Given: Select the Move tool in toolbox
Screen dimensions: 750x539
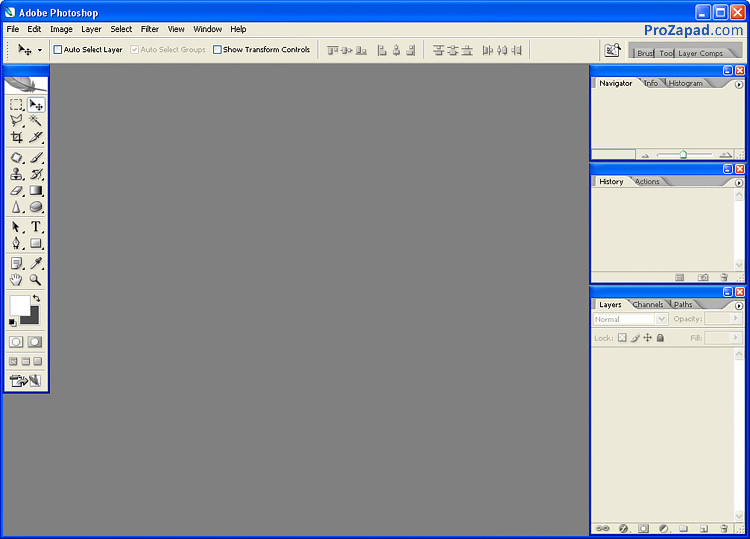Looking at the screenshot, I should tap(36, 105).
